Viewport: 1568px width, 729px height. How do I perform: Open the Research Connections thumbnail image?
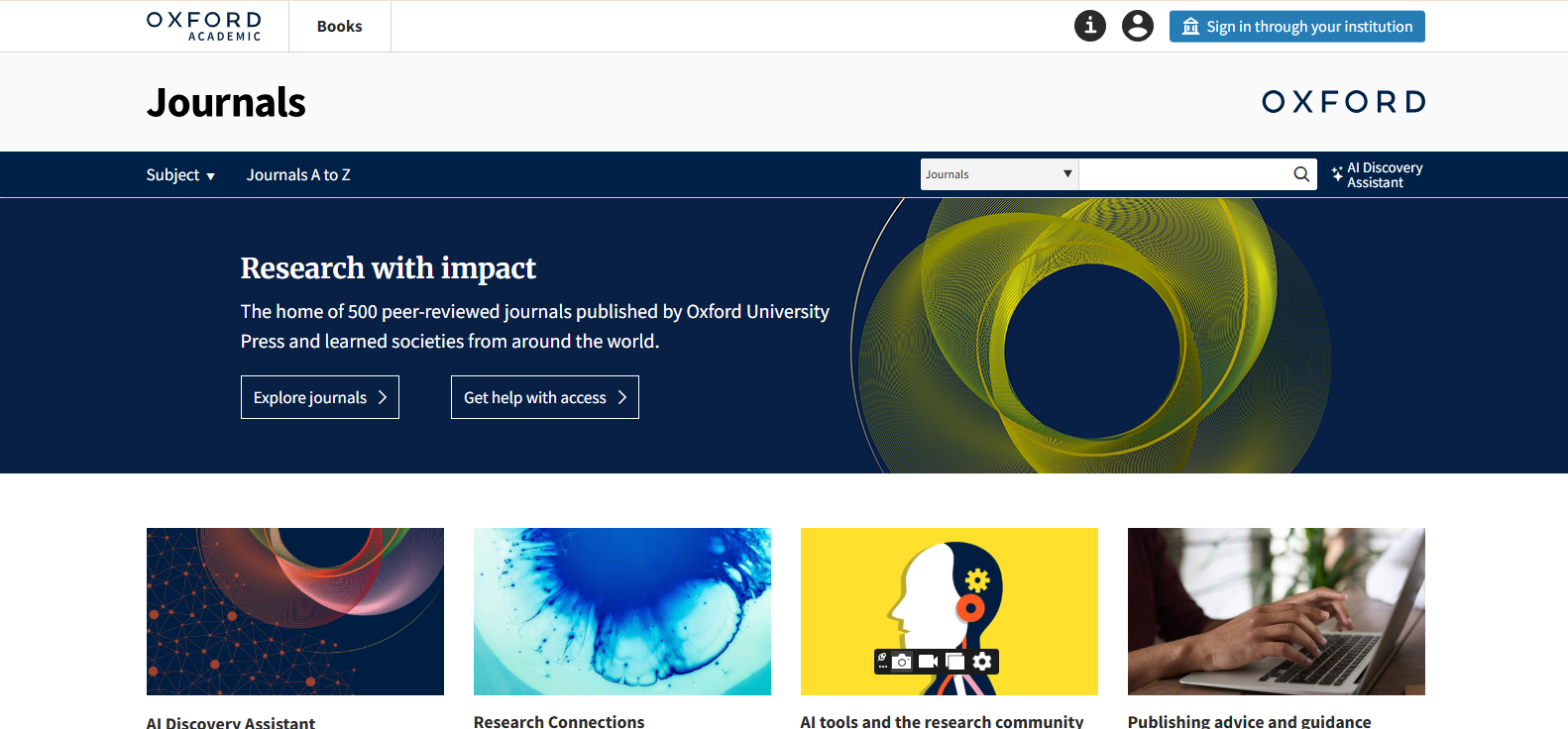621,611
